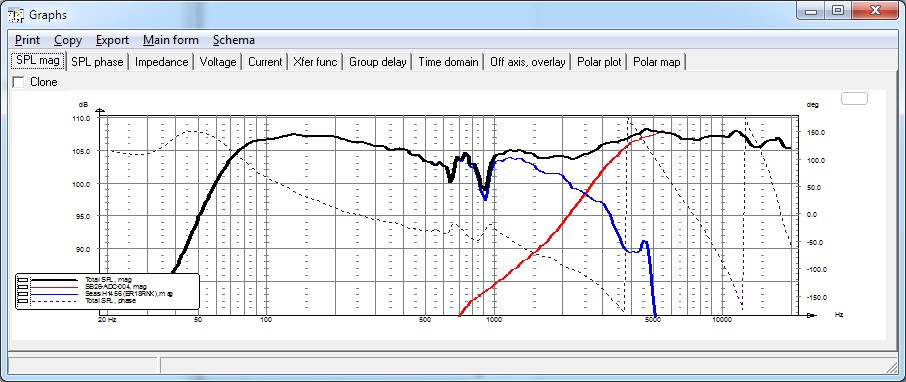Open the Copy menu

point(68,40)
